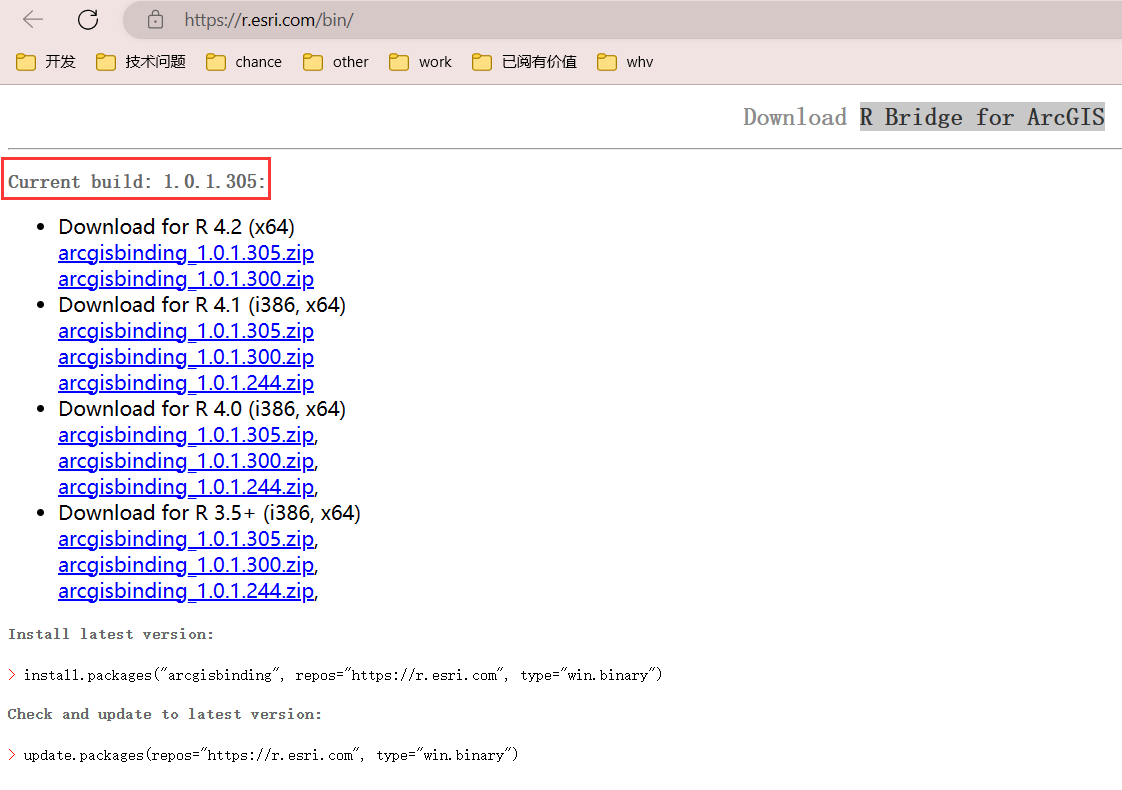Download 1.0.1.300 zip under R 4.2
Viewport: 1122px width, 790px height.
click(x=186, y=279)
